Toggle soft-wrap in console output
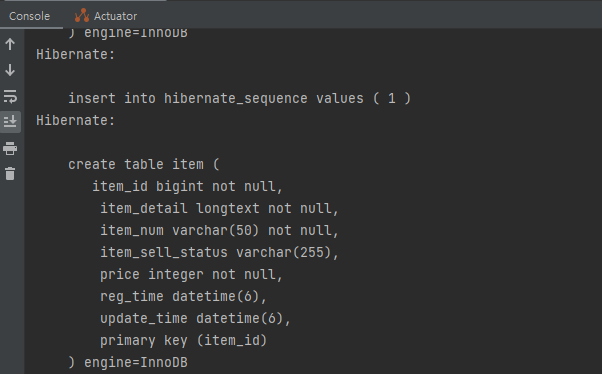This screenshot has width=602, height=374. (x=10, y=96)
